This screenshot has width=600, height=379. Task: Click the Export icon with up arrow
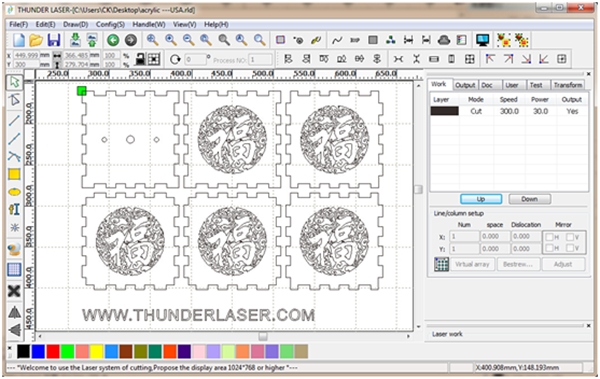tap(92, 40)
